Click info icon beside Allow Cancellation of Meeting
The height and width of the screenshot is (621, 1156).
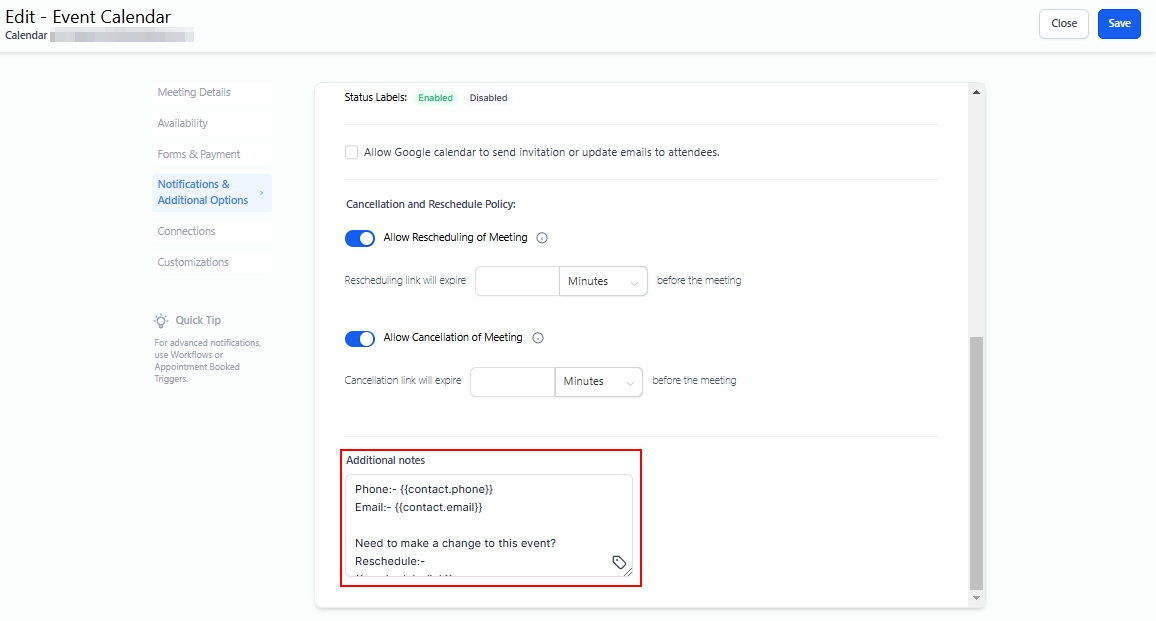click(x=538, y=338)
